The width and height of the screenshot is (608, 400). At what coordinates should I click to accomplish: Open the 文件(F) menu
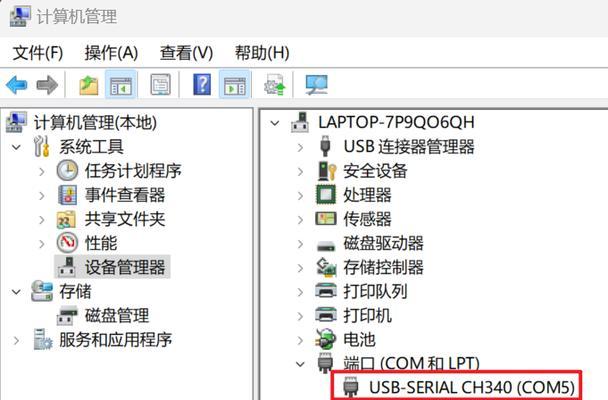pos(38,53)
